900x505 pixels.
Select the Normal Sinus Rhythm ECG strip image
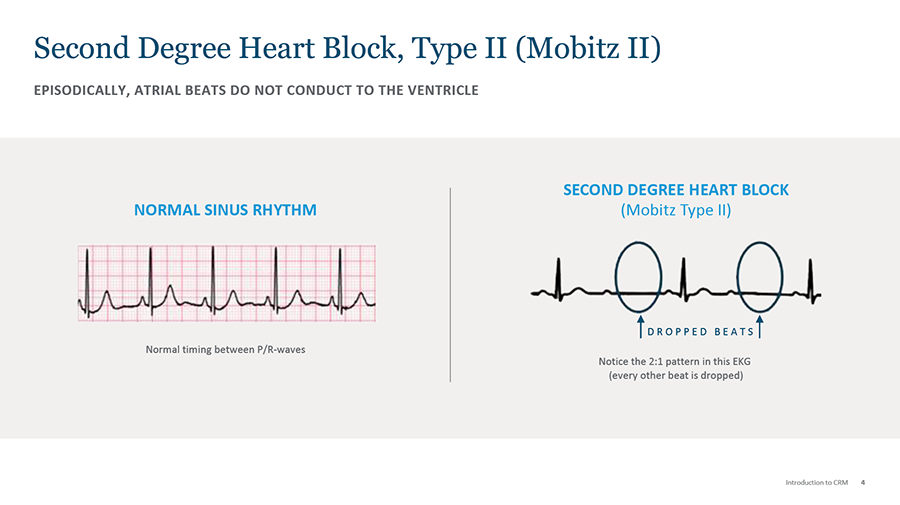click(227, 283)
